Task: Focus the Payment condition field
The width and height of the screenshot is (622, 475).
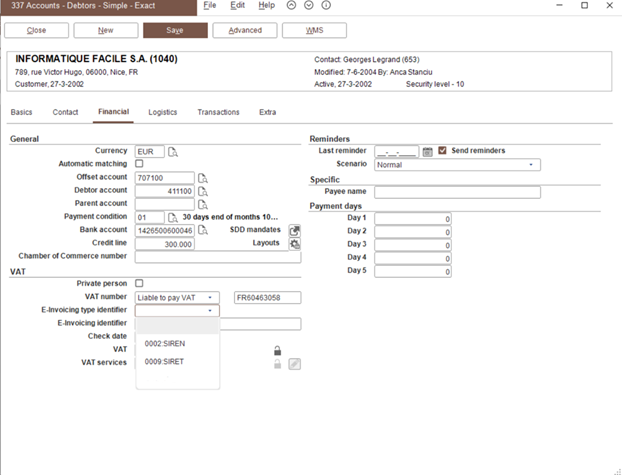Action: click(x=150, y=217)
